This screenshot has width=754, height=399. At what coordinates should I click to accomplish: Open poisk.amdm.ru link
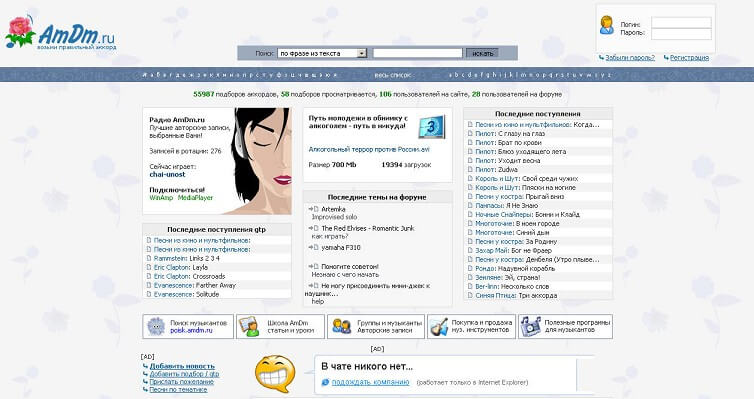pos(191,330)
